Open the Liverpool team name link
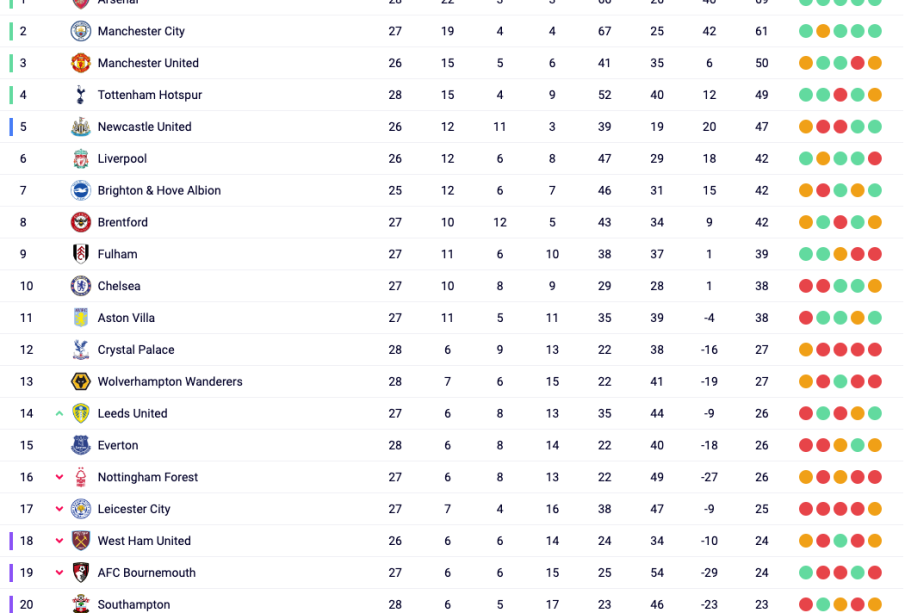The width and height of the screenshot is (905, 613). [122, 159]
